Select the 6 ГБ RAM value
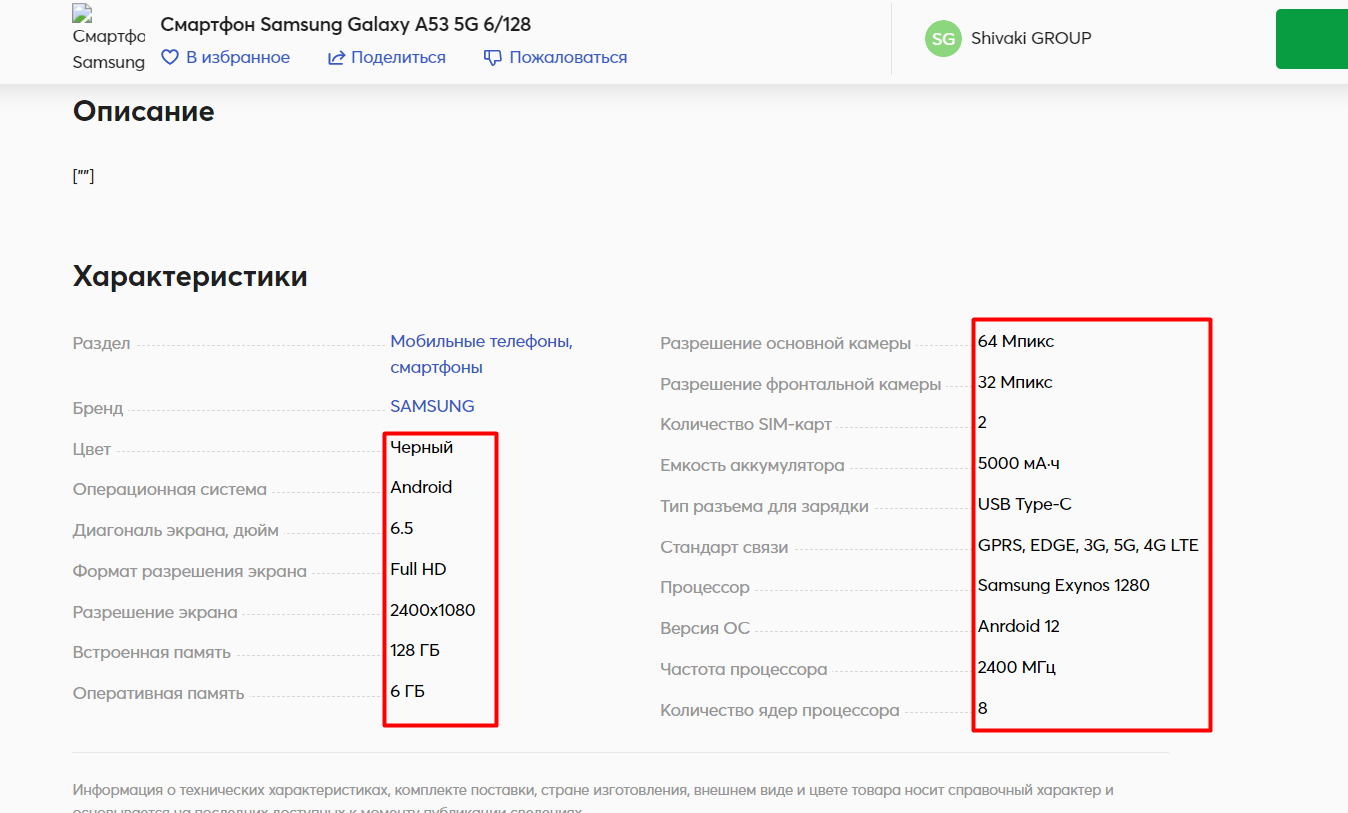The width and height of the screenshot is (1348, 813). point(408,691)
